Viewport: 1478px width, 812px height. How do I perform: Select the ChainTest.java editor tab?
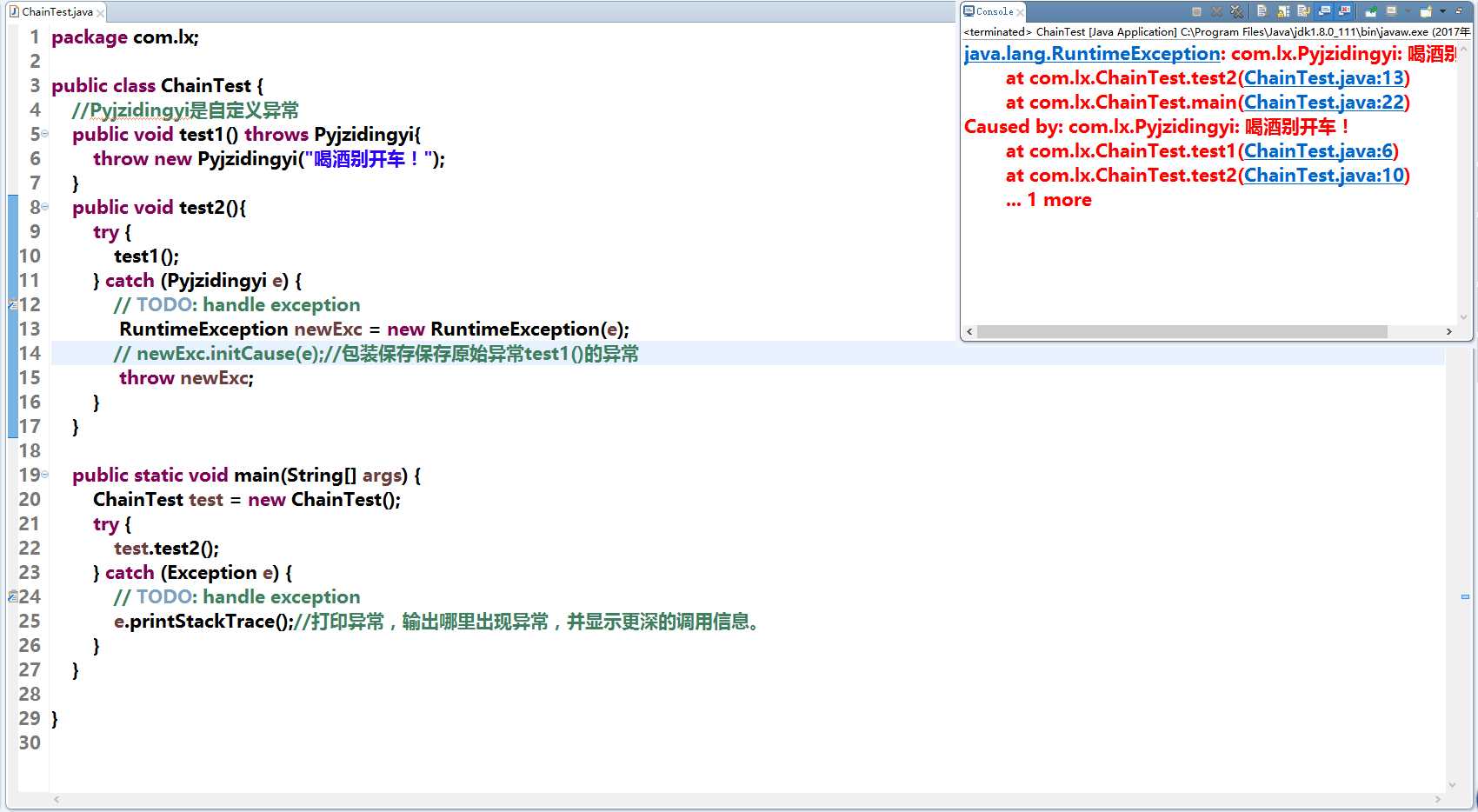(x=57, y=11)
